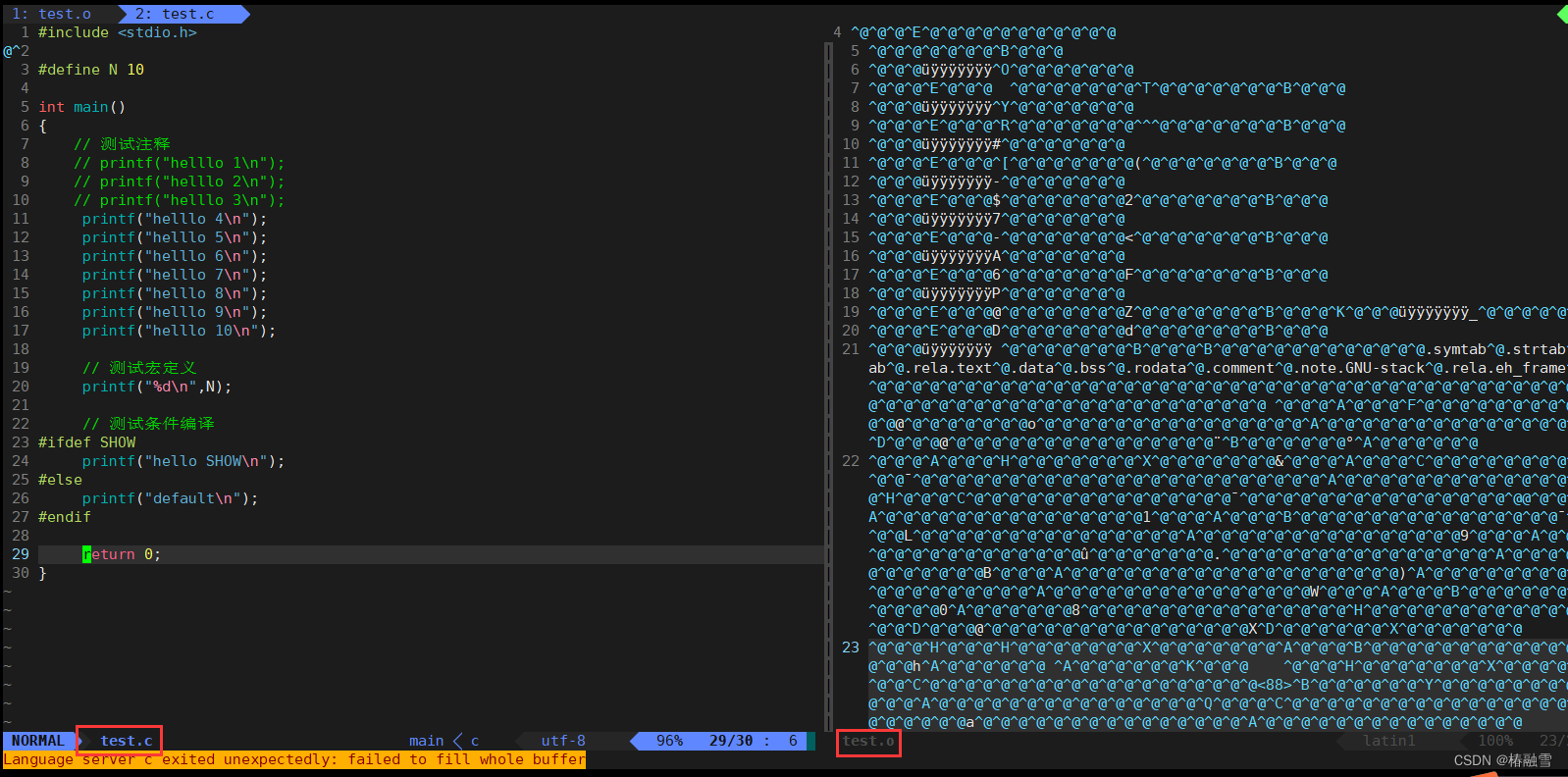Image resolution: width=1568 pixels, height=777 pixels.
Task: Click line 21 with .symtab text in test.o
Action: coord(1217,349)
